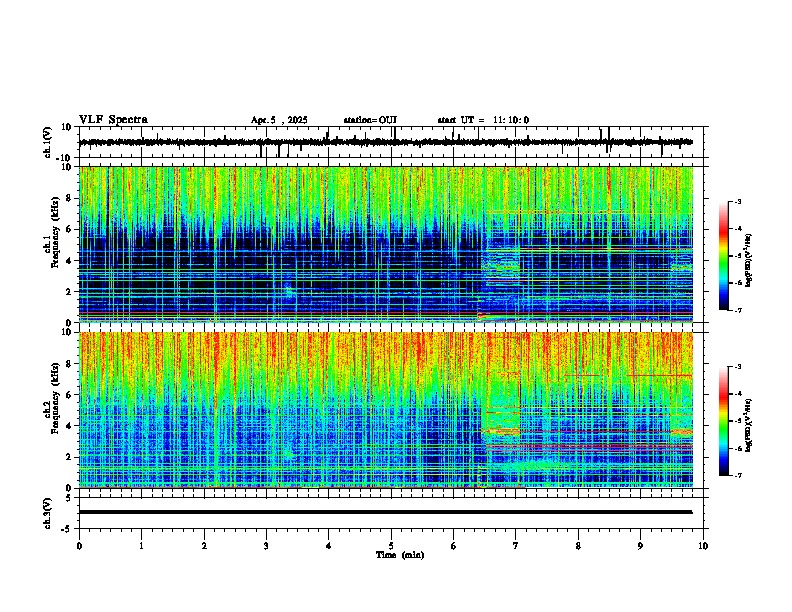Click the "-7" label on ch.2 color scale
This screenshot has width=792, height=612.
(738, 475)
